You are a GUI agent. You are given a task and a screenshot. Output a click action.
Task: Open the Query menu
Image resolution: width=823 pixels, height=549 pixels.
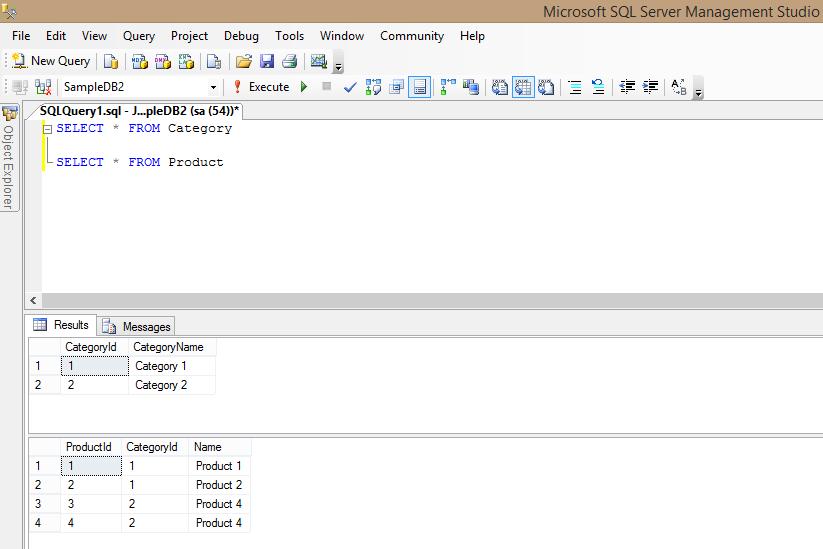click(x=139, y=36)
